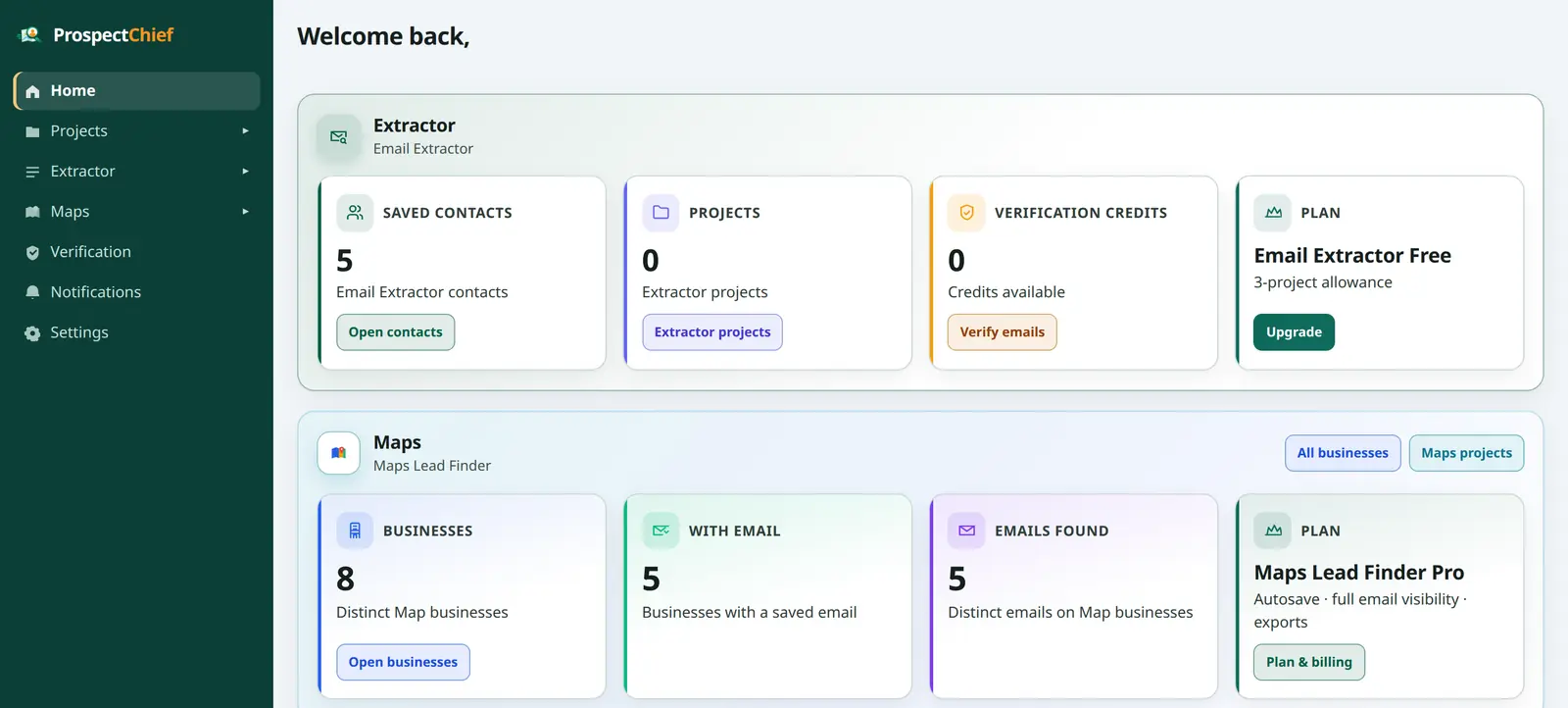Click the Email Extractor Free plan crown icon
This screenshot has height=708, width=1568.
tap(1273, 213)
